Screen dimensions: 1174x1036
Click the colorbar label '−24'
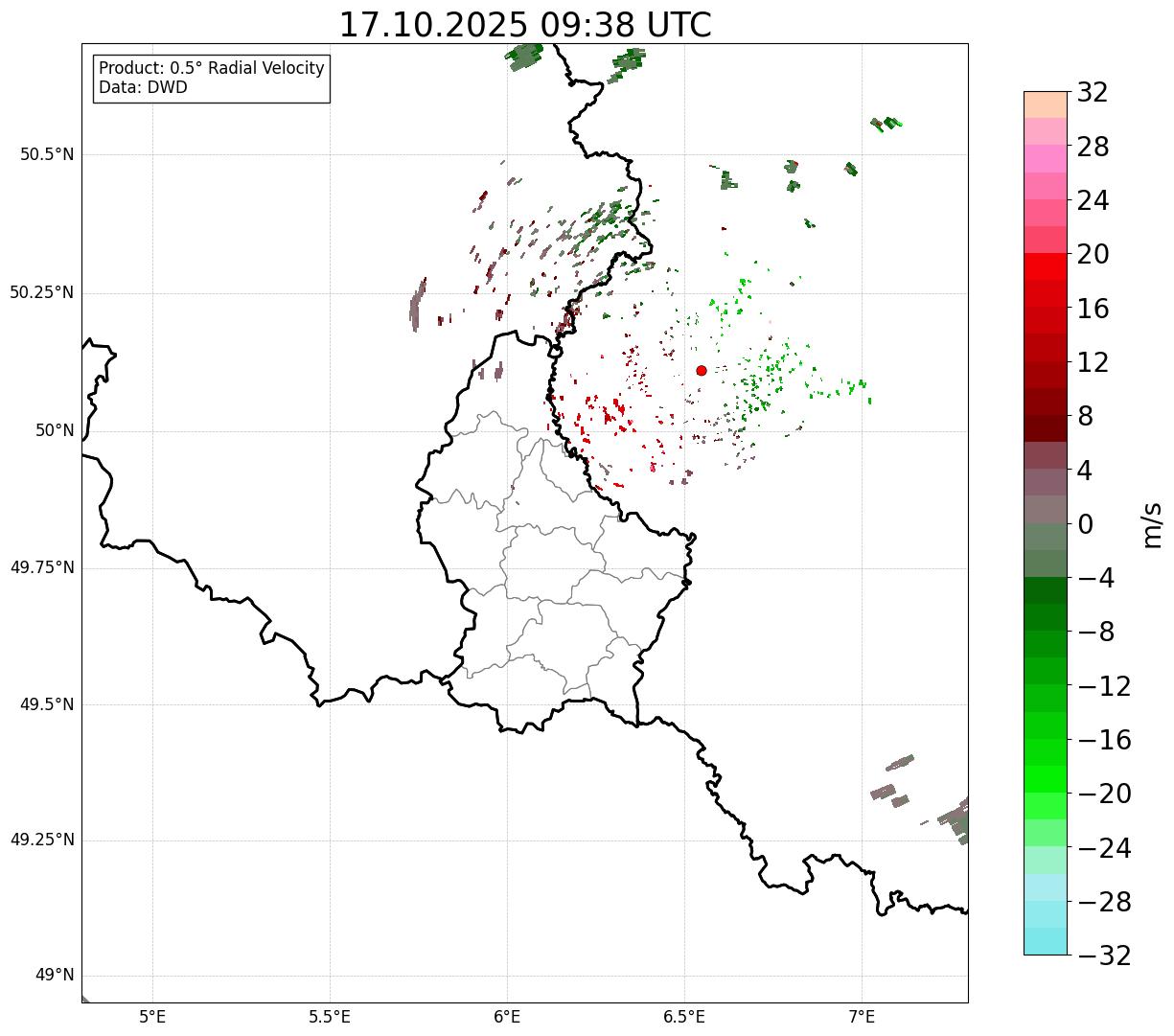(x=1104, y=848)
